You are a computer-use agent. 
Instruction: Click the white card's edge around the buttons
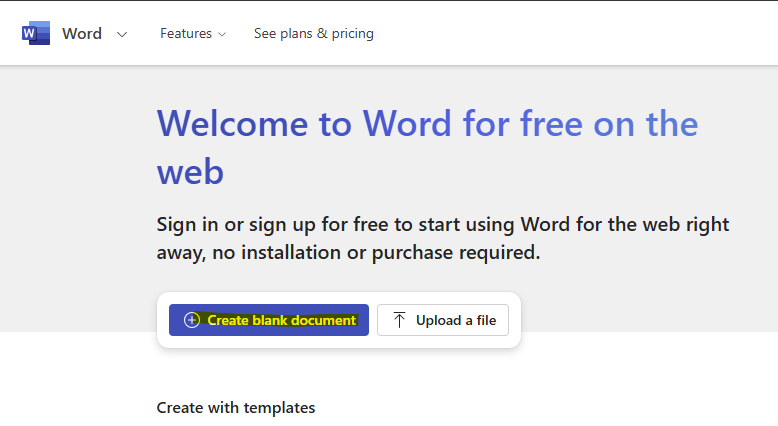(x=338, y=343)
